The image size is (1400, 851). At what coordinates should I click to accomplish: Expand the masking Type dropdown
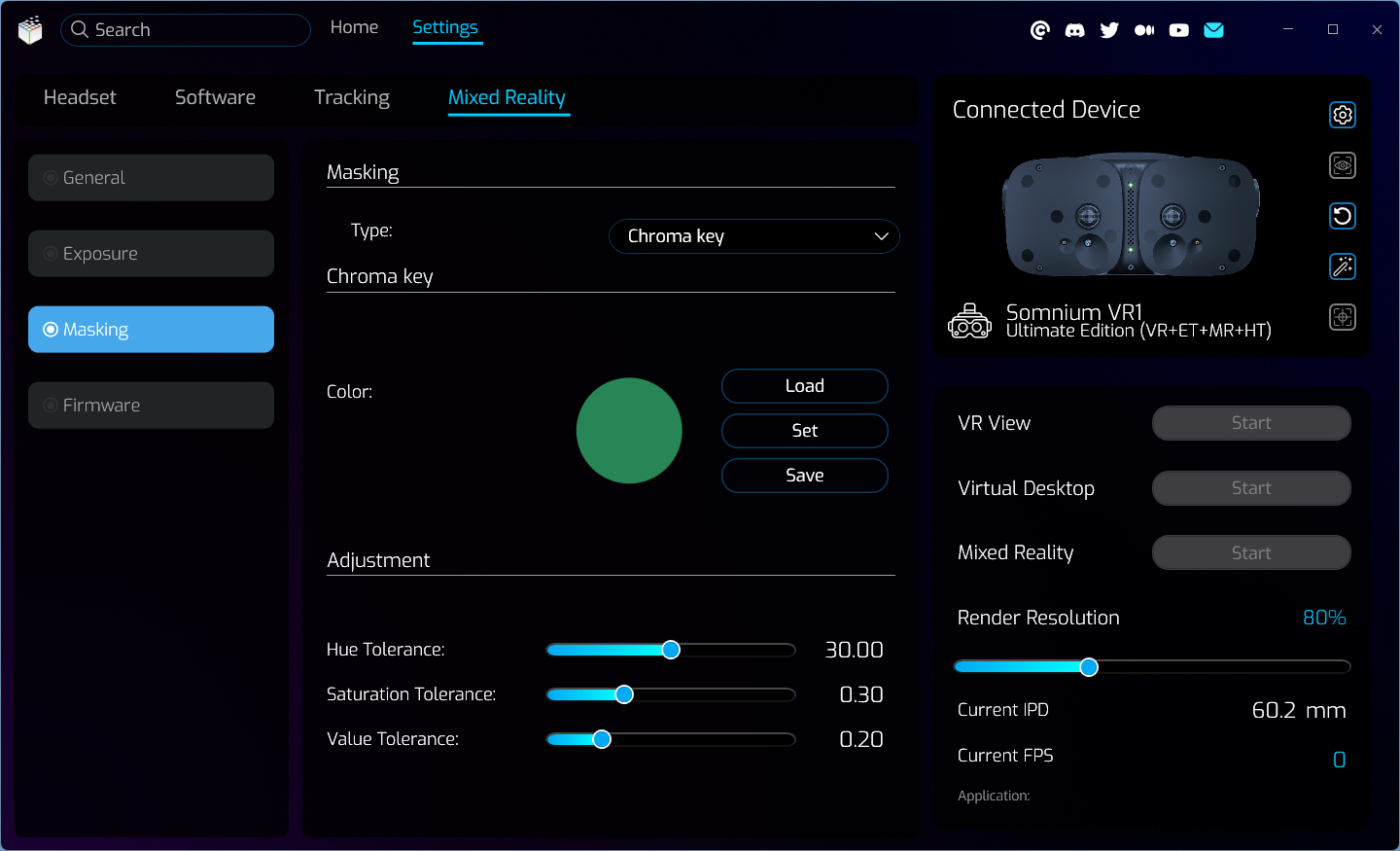pyautogui.click(x=753, y=236)
